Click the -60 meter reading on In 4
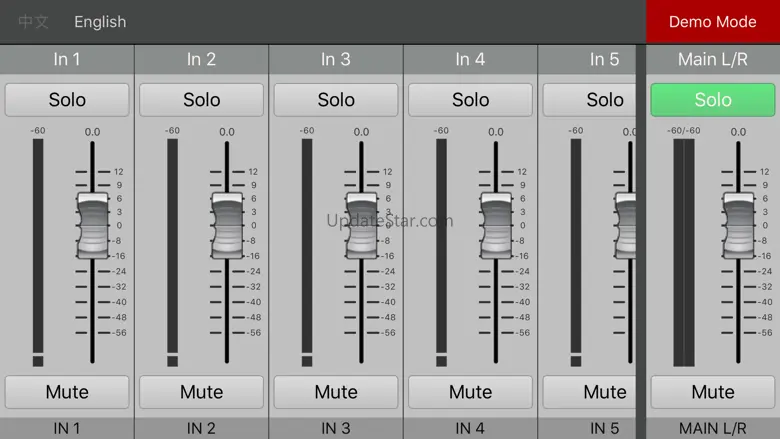 point(441,131)
